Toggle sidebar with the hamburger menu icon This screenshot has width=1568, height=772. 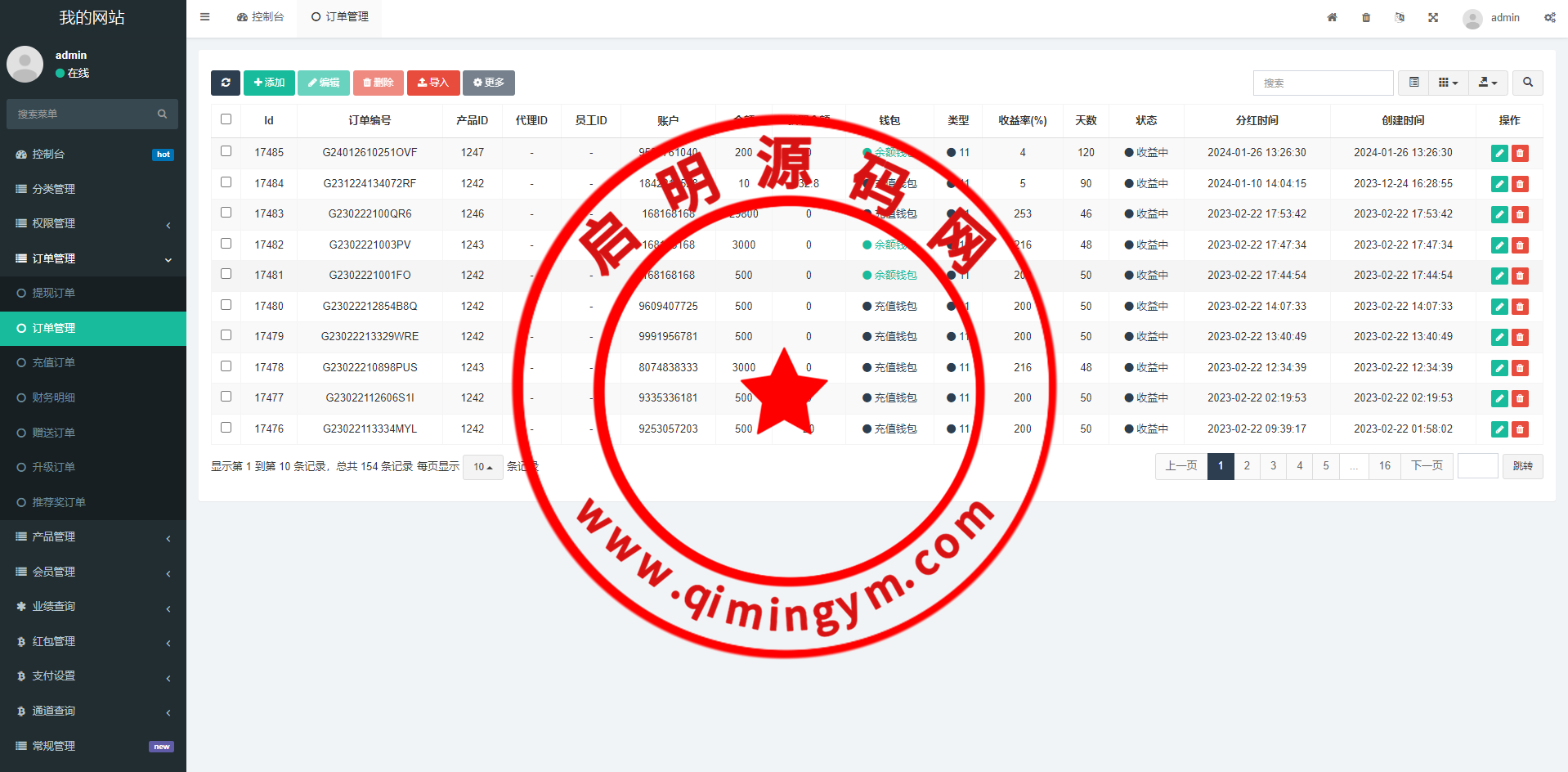click(x=205, y=17)
